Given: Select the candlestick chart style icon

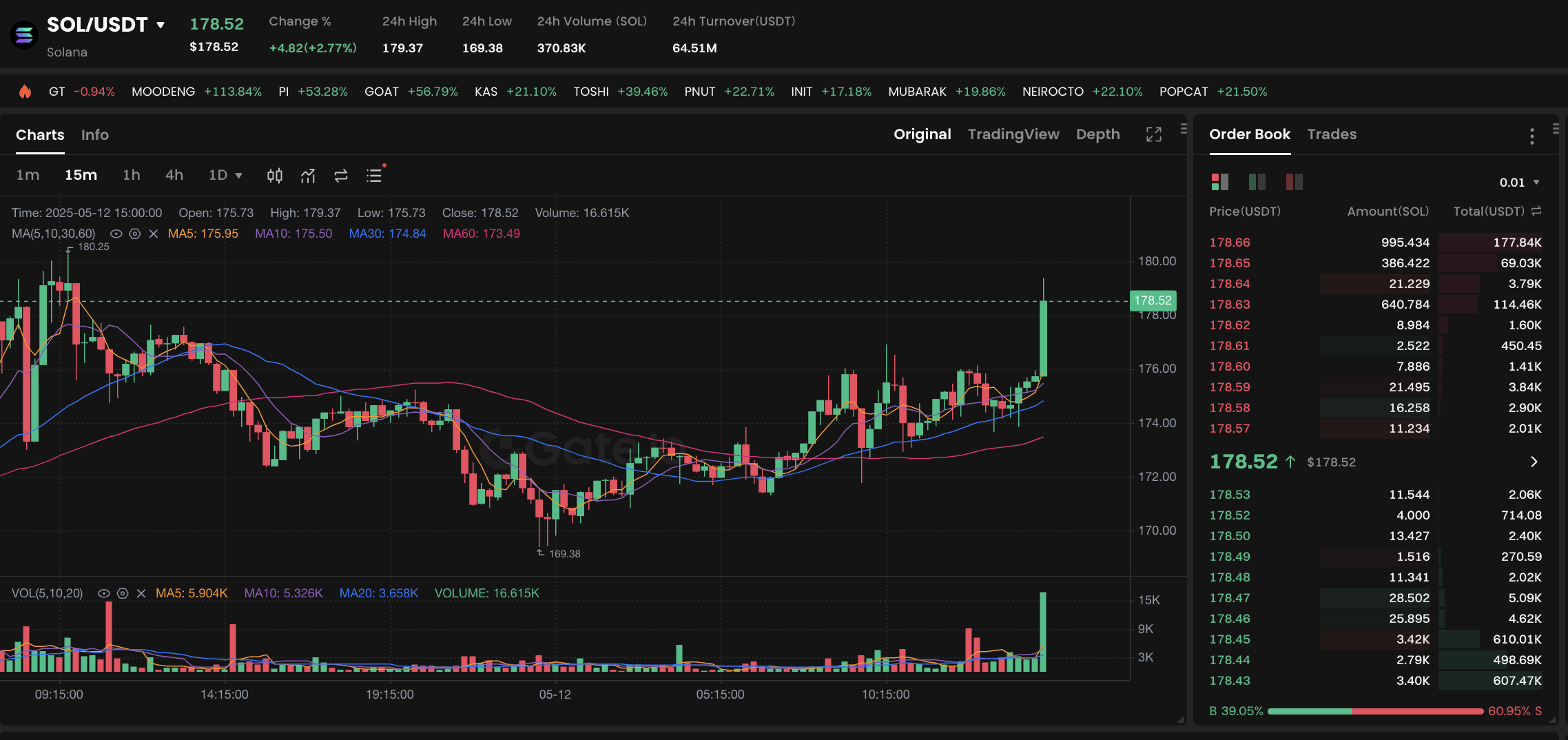Looking at the screenshot, I should coord(274,176).
